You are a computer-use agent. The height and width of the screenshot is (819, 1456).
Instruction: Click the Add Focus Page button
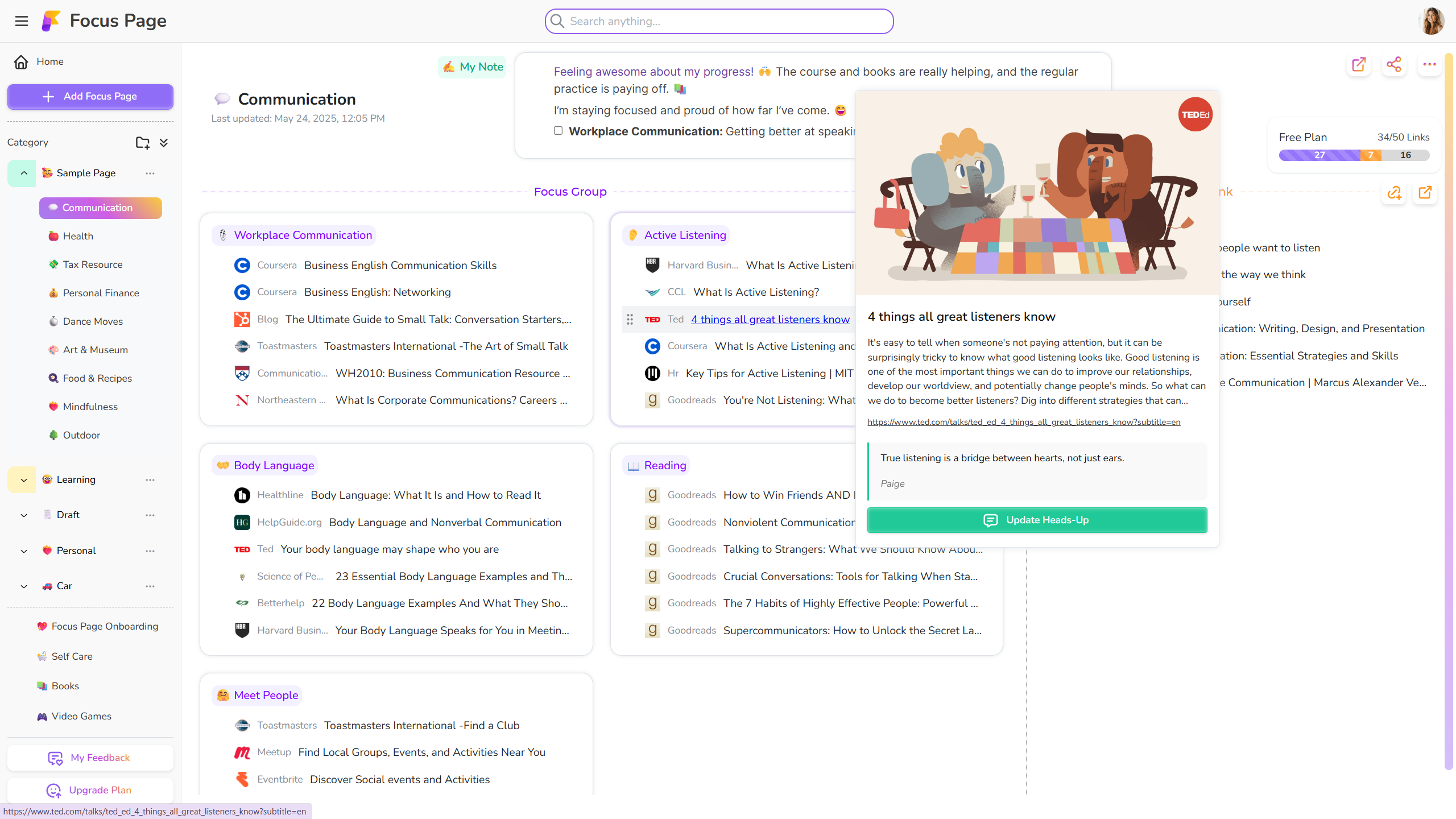(x=90, y=97)
